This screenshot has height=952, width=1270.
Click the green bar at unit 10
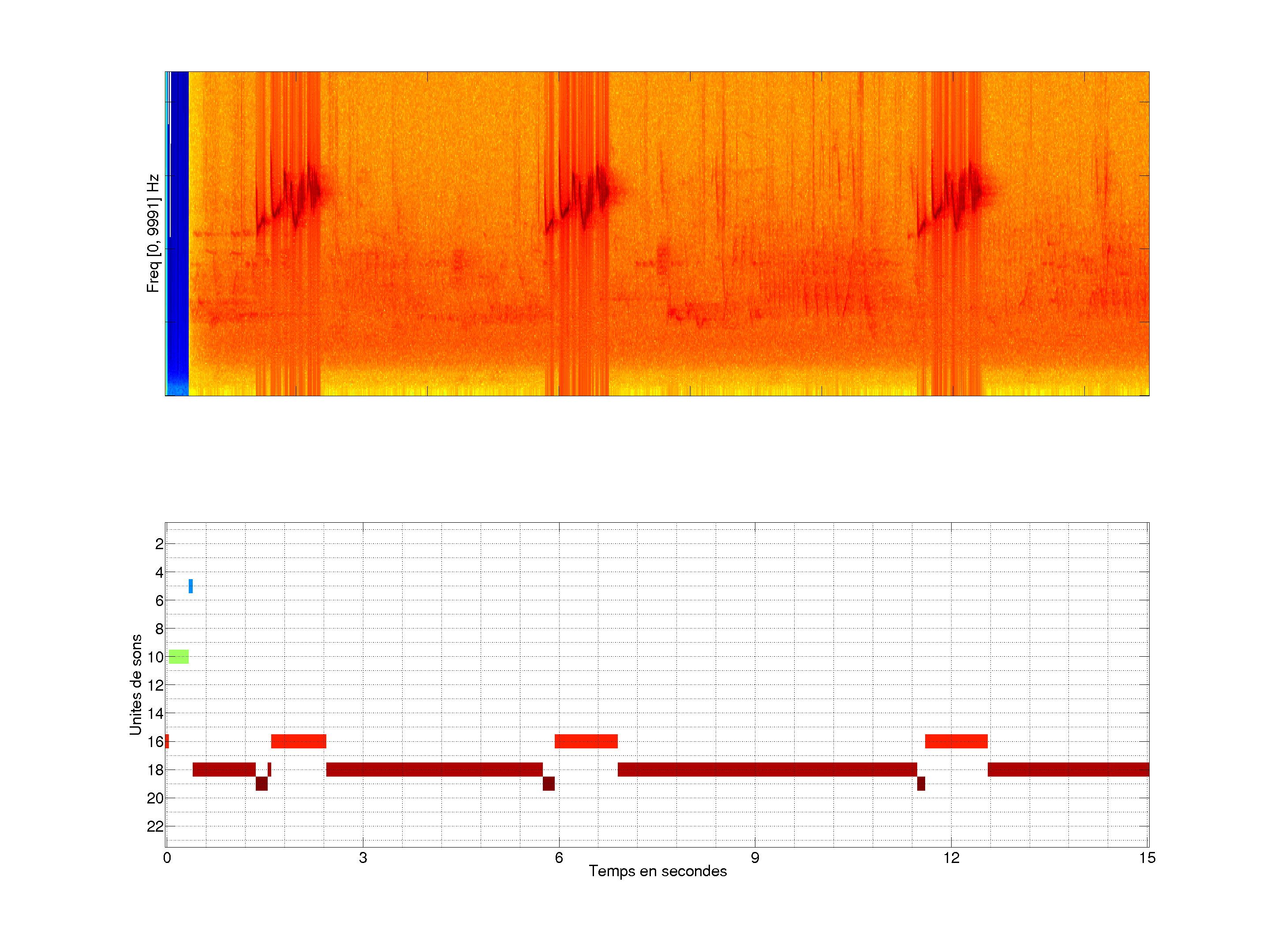click(x=179, y=656)
